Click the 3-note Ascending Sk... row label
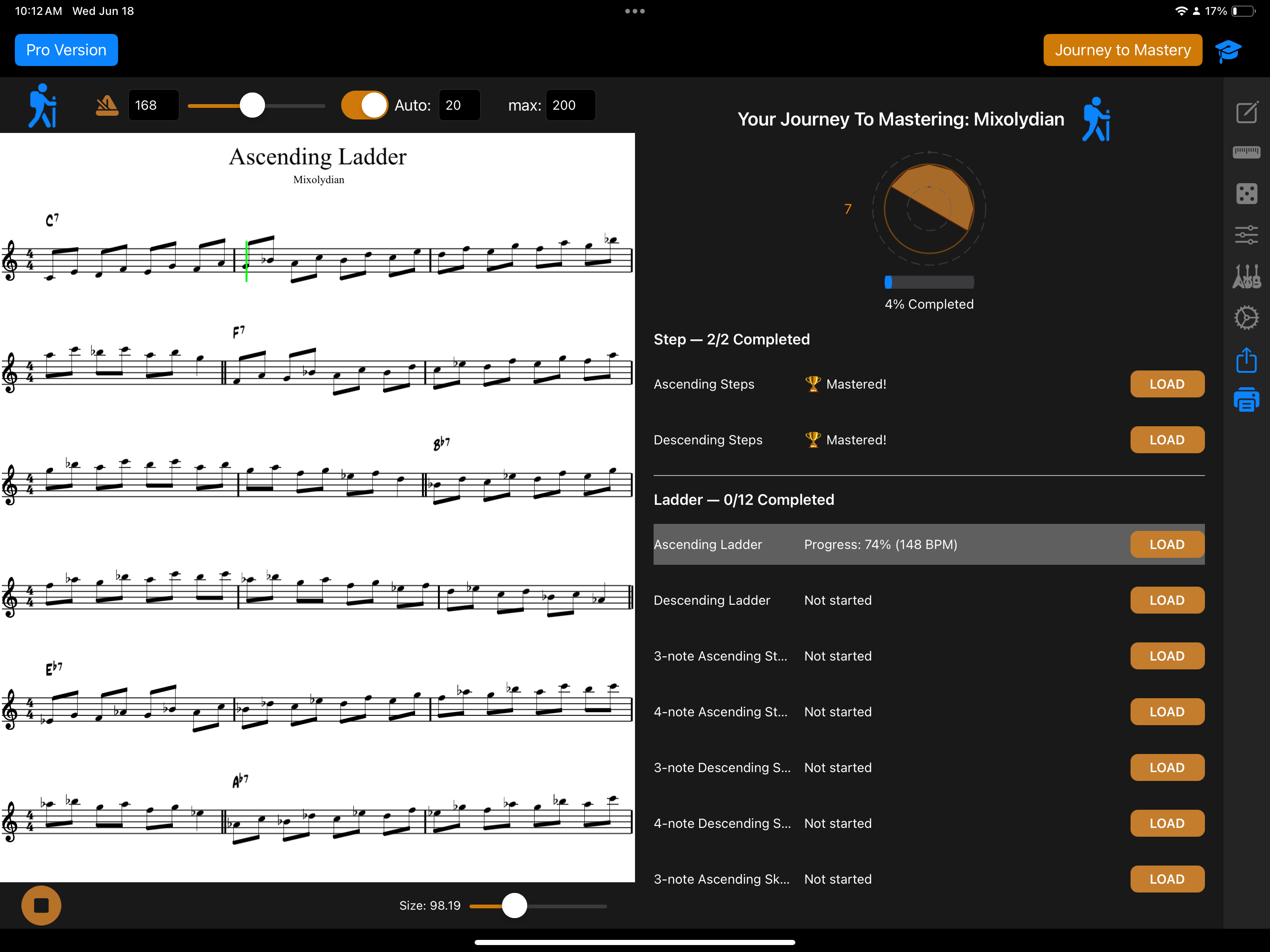This screenshot has width=1270, height=952. tap(721, 879)
